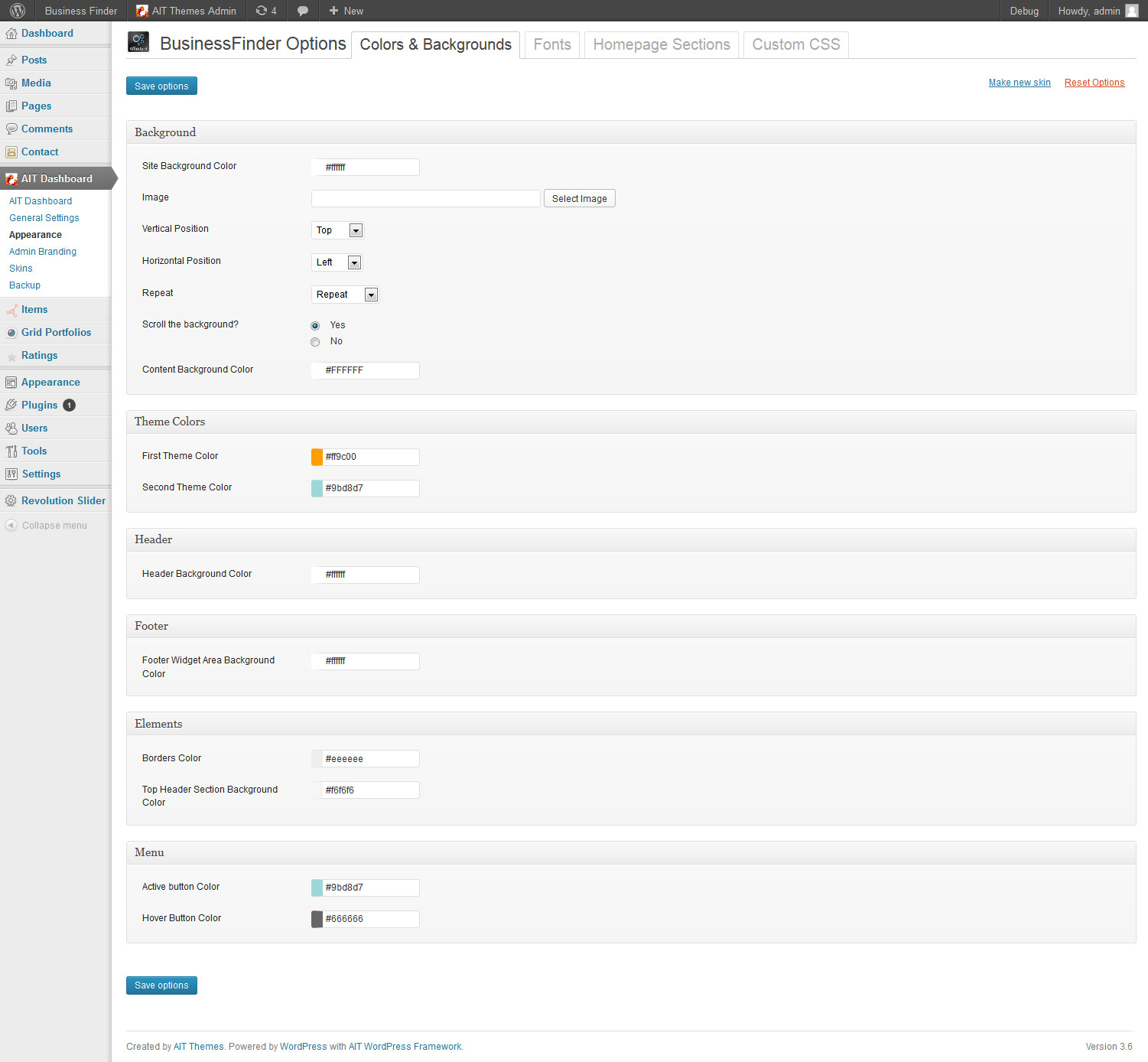Open Plugins from the sidebar
1148x1062 pixels.
pos(40,405)
